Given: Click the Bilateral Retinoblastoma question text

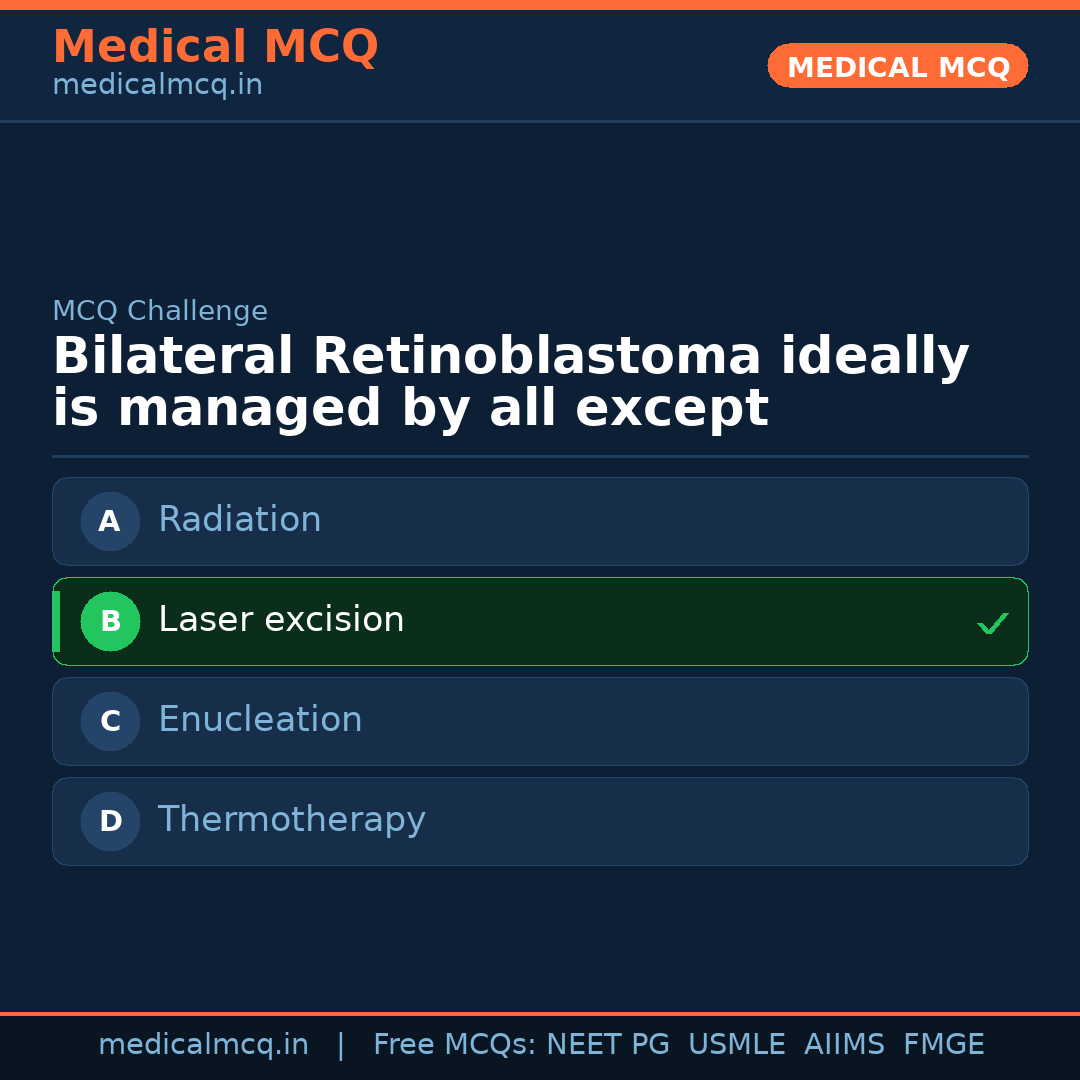Looking at the screenshot, I should pyautogui.click(x=510, y=383).
